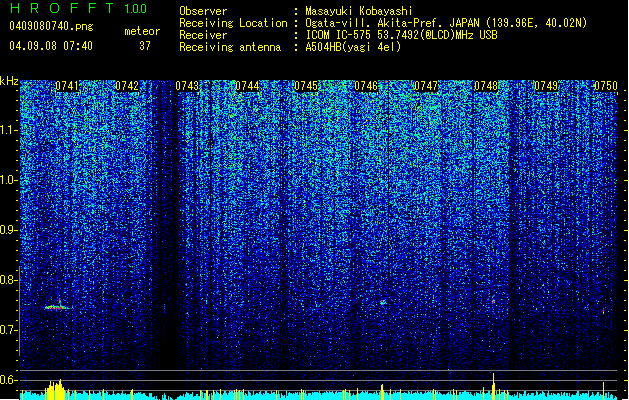The image size is (629, 400).
Task: Click the small meteor echo near 0746
Action: [x=383, y=302]
